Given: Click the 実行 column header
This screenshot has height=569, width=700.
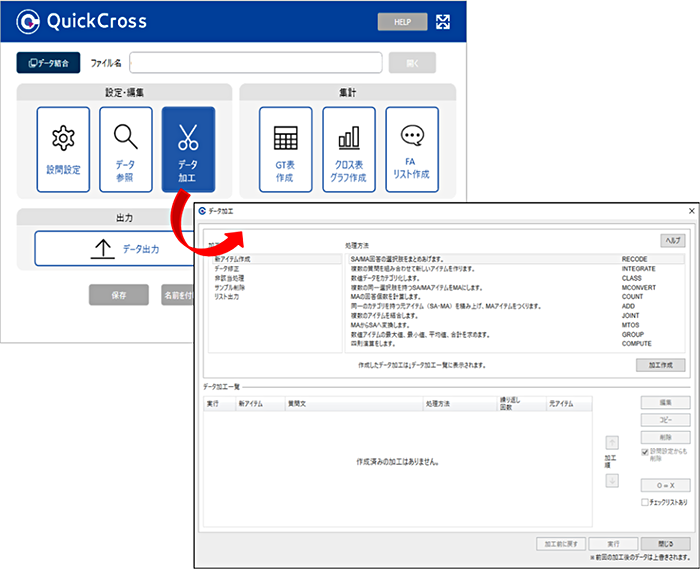Looking at the screenshot, I should pyautogui.click(x=220, y=403).
